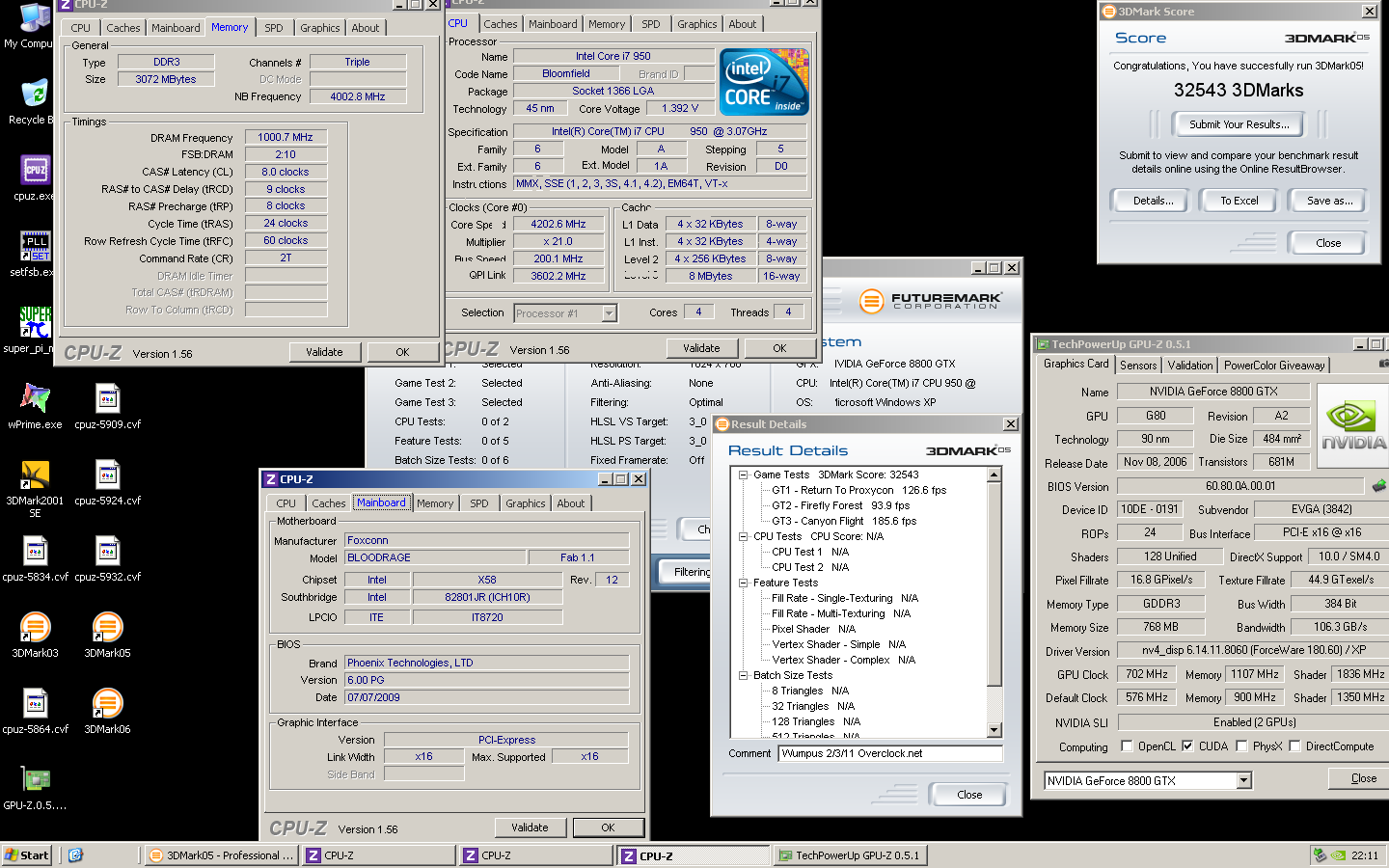Open Caches tab in Mainboard CPU-Z window
Screen dimensions: 1389x868
(x=328, y=503)
